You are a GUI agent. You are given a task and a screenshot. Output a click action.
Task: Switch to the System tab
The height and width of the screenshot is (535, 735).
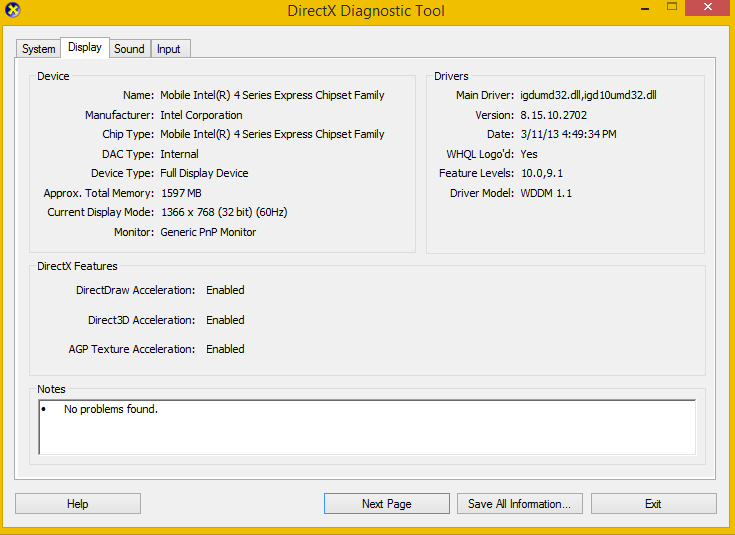pos(38,49)
